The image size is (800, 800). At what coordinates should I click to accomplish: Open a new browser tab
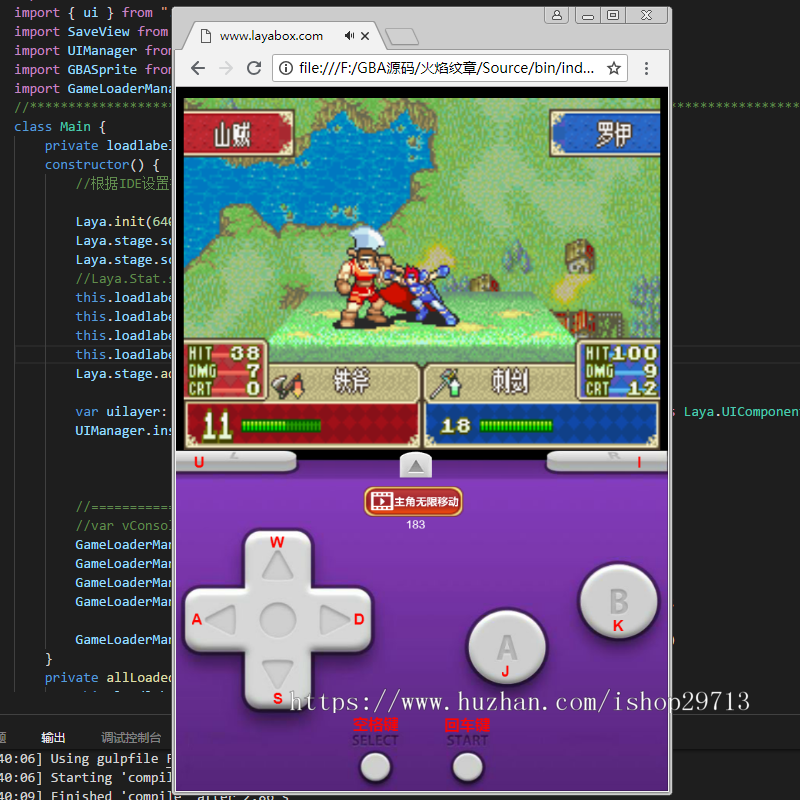point(402,37)
